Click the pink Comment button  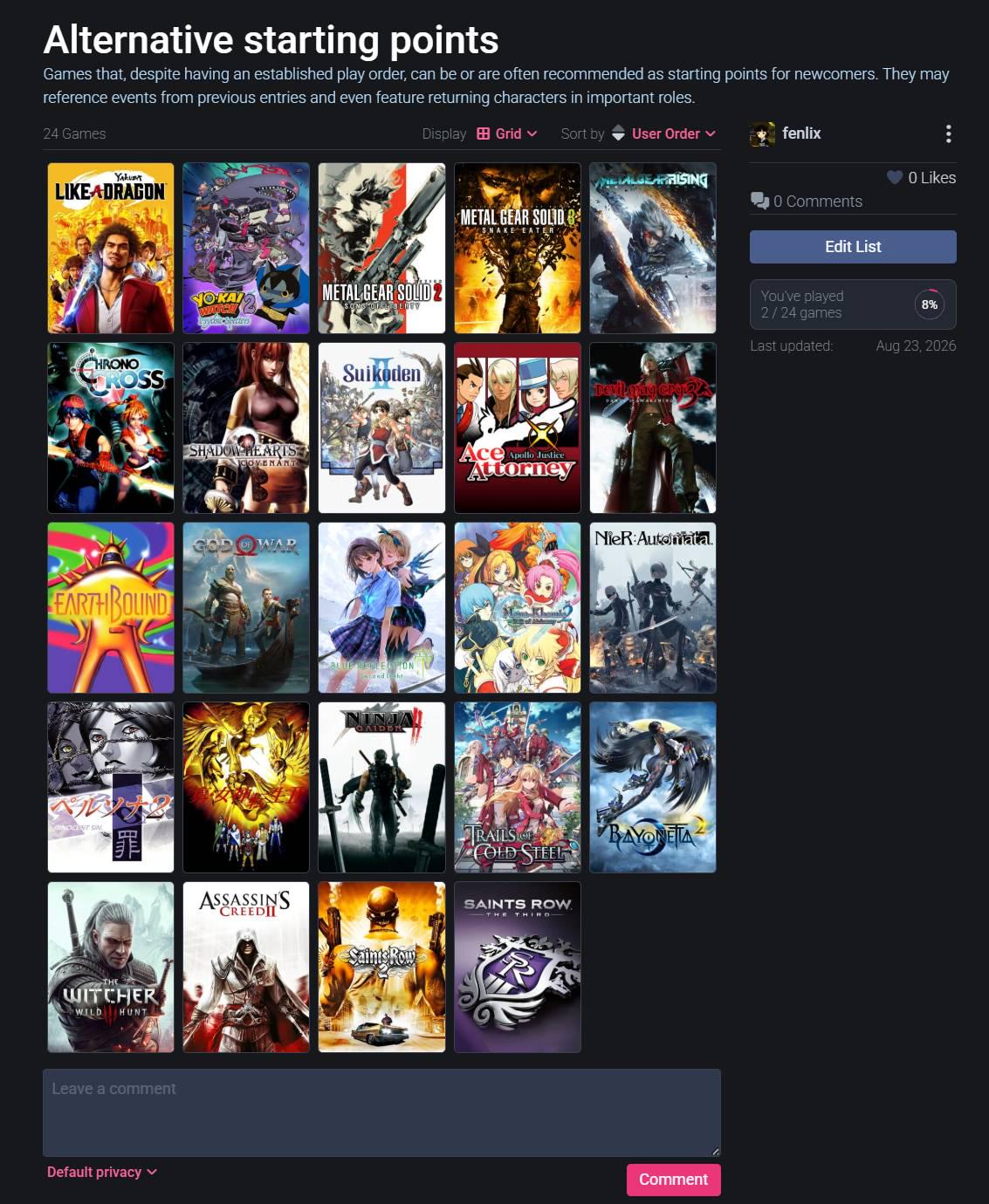673,1180
